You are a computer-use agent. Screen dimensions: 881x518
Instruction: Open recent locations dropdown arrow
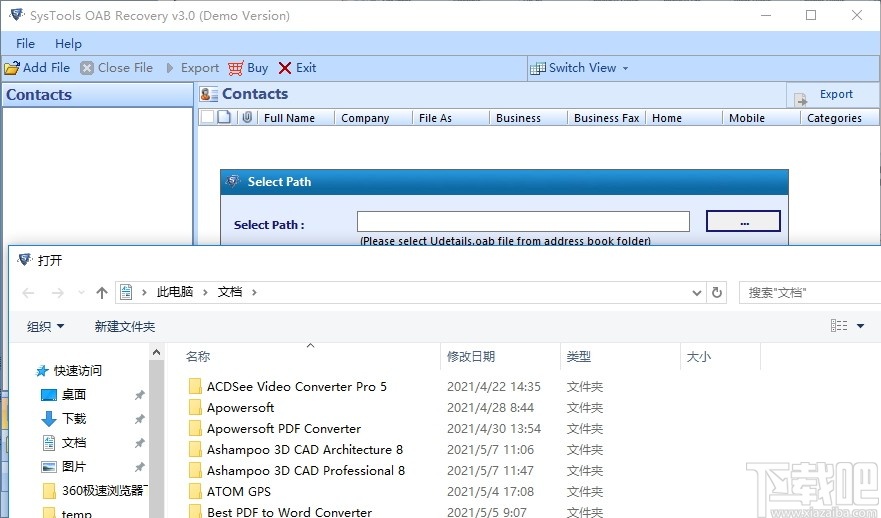pos(81,293)
